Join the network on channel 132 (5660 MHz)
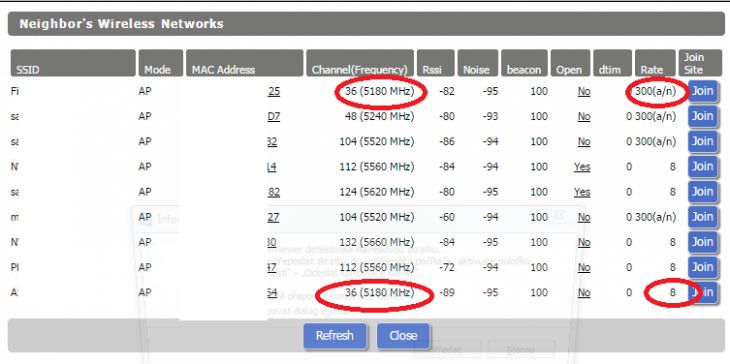Image resolution: width=730 pixels, height=364 pixels. 702,242
